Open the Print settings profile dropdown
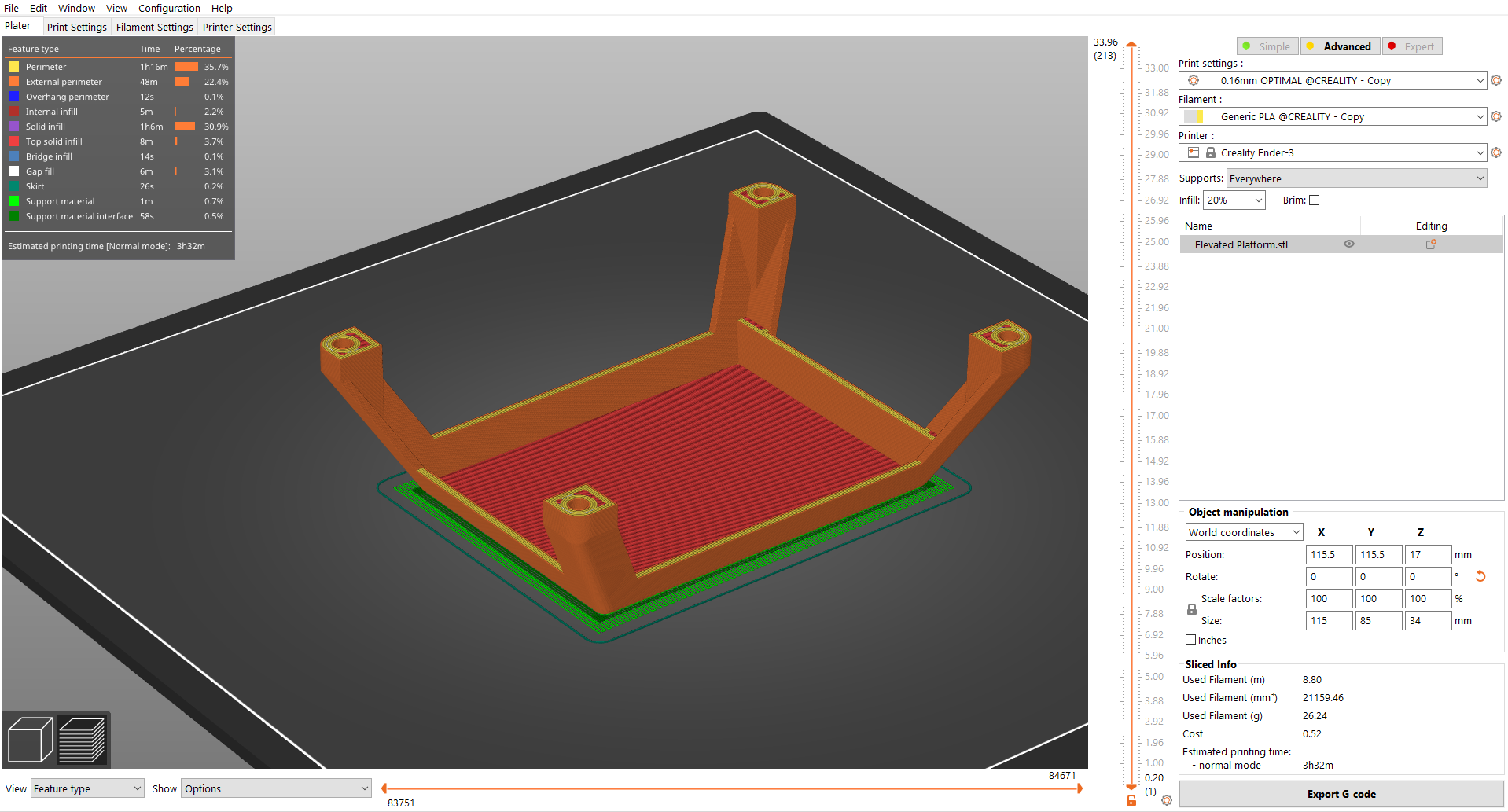This screenshot has width=1508, height=812. tap(1333, 80)
